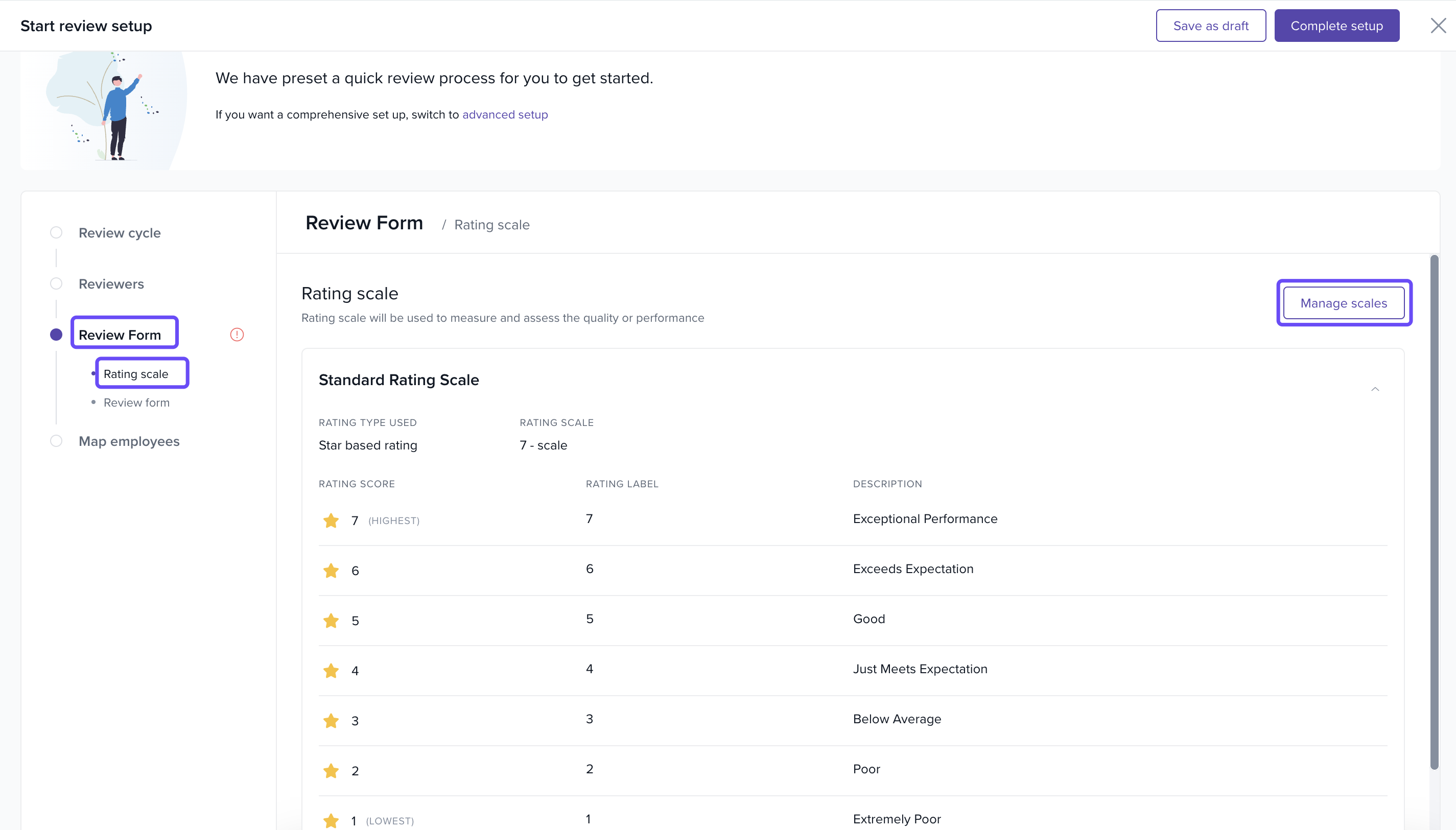This screenshot has width=1456, height=830.
Task: Click the Manage scales button
Action: tap(1343, 303)
